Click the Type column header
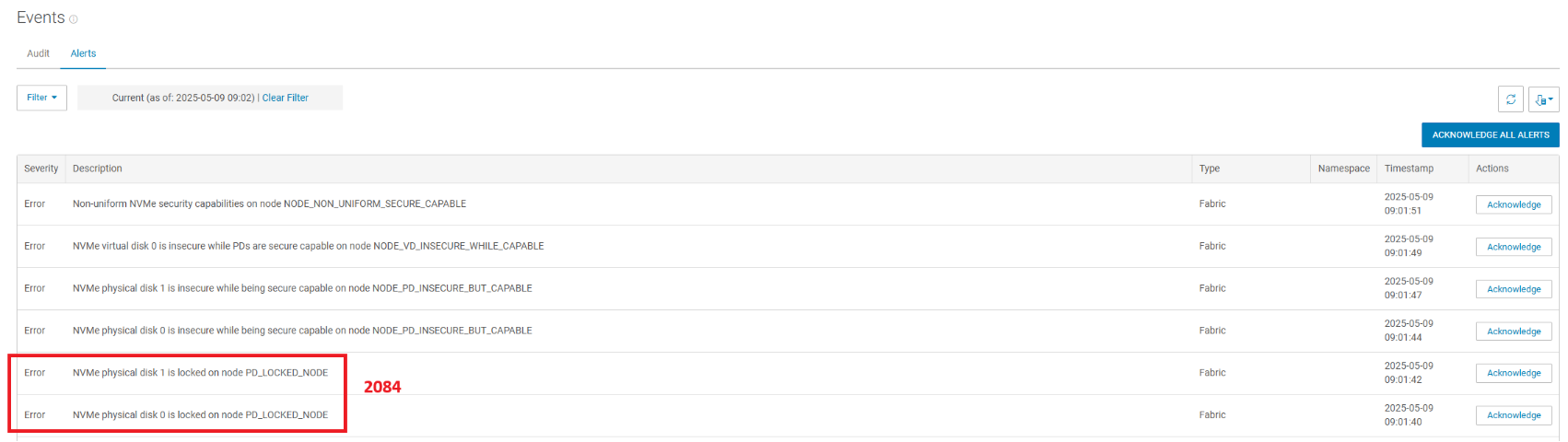 click(1210, 169)
